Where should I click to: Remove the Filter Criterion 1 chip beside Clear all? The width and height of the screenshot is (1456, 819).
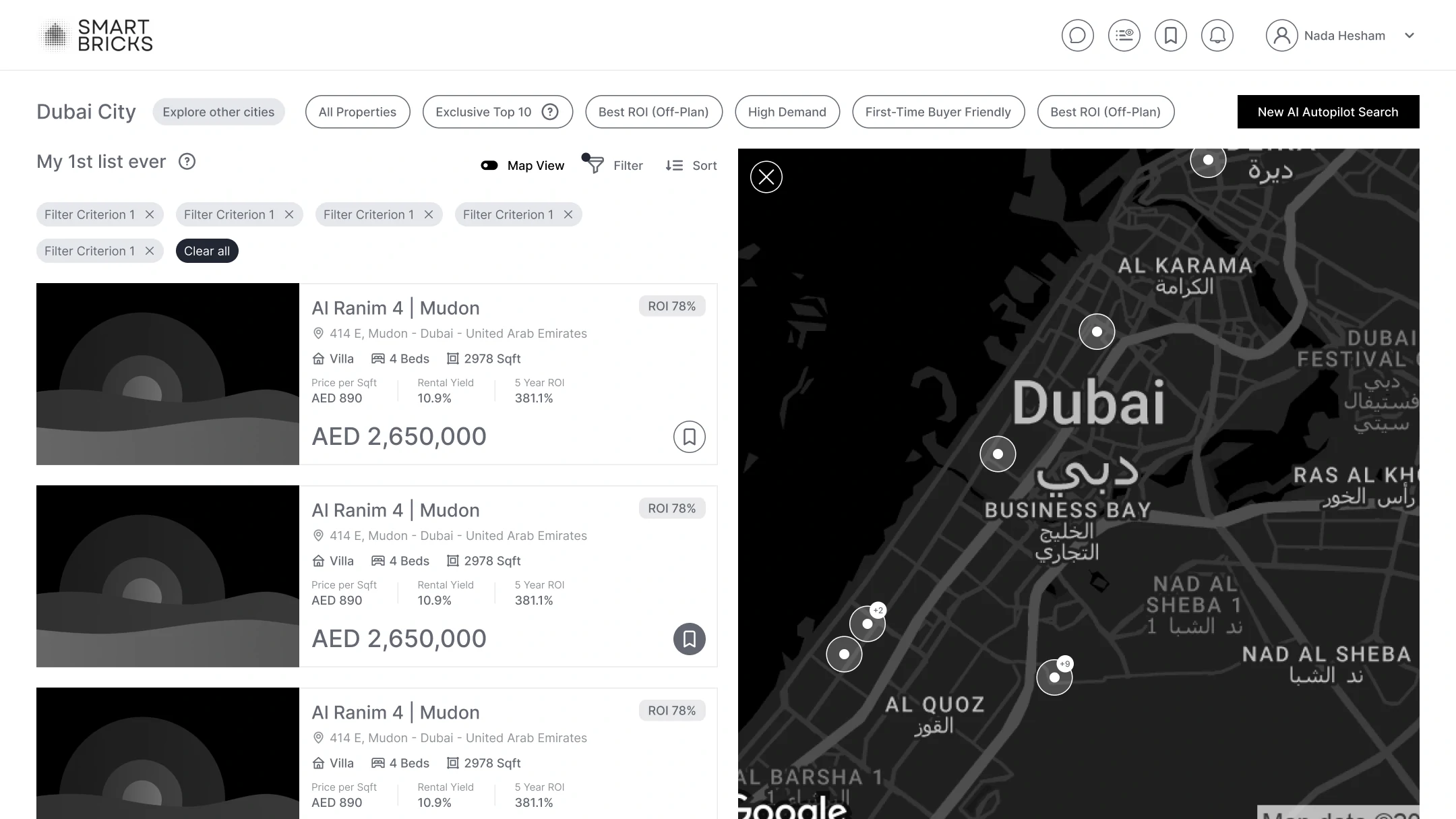150,251
